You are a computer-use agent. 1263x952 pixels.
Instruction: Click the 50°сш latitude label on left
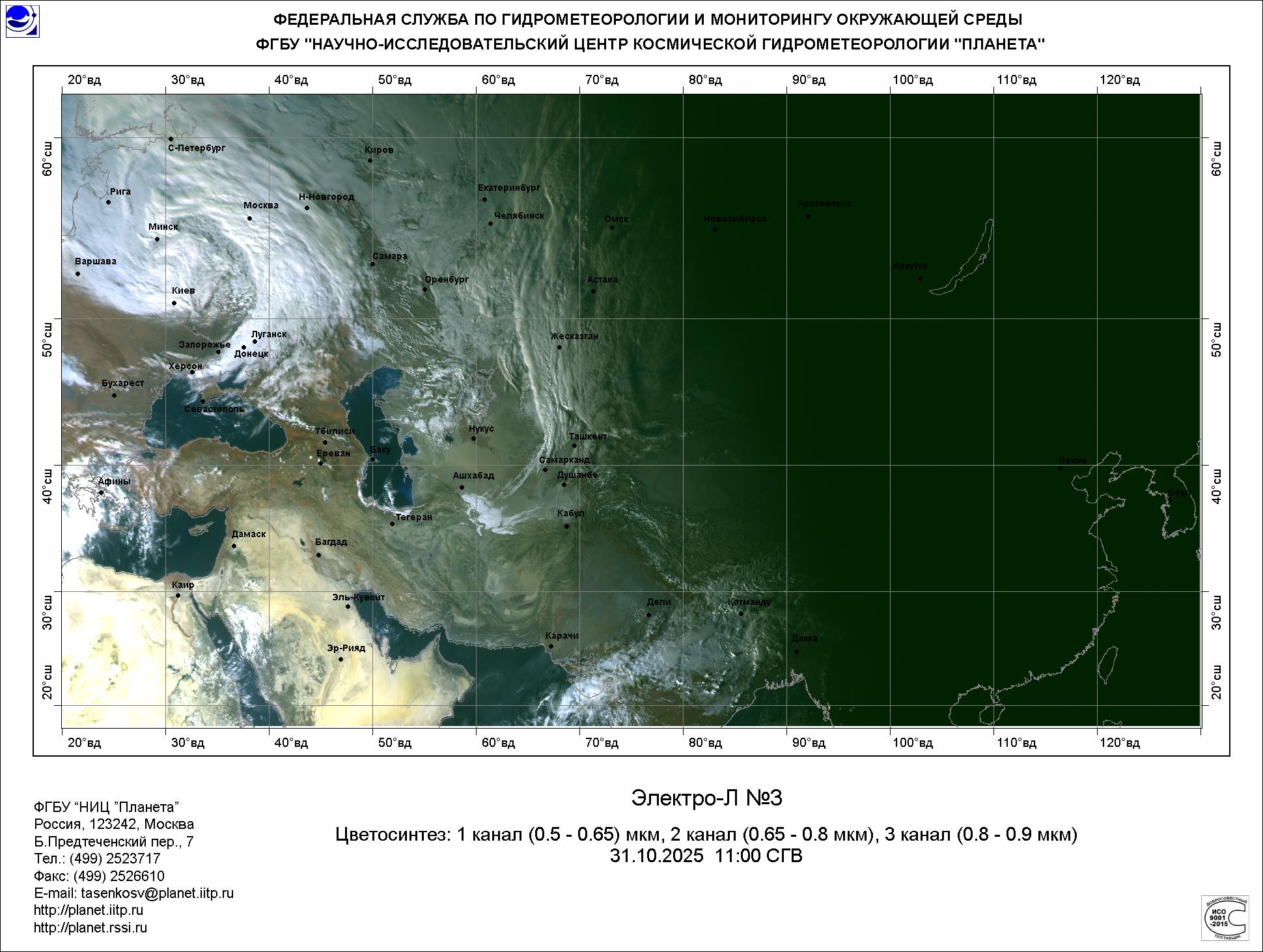(48, 340)
